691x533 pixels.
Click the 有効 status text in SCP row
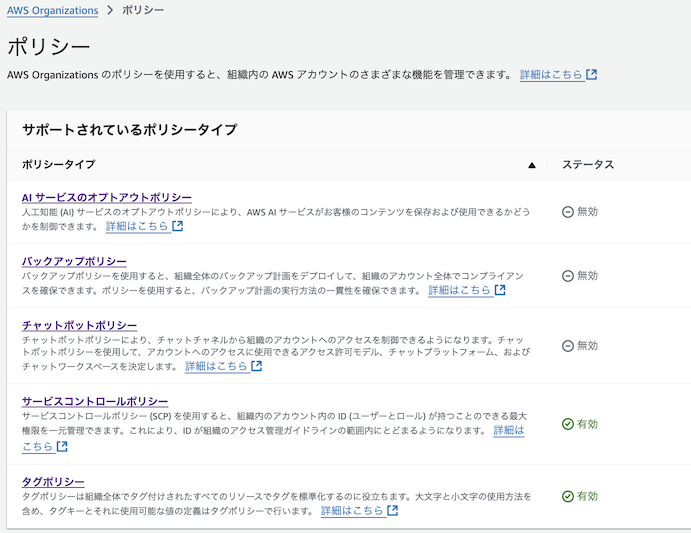coord(587,424)
